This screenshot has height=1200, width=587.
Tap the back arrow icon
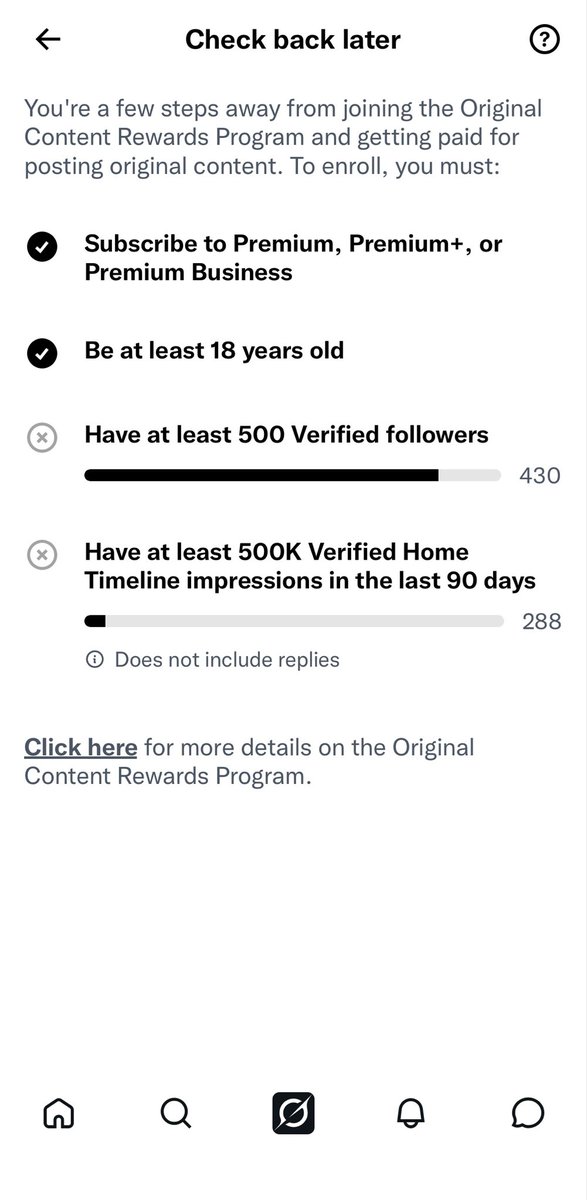48,39
